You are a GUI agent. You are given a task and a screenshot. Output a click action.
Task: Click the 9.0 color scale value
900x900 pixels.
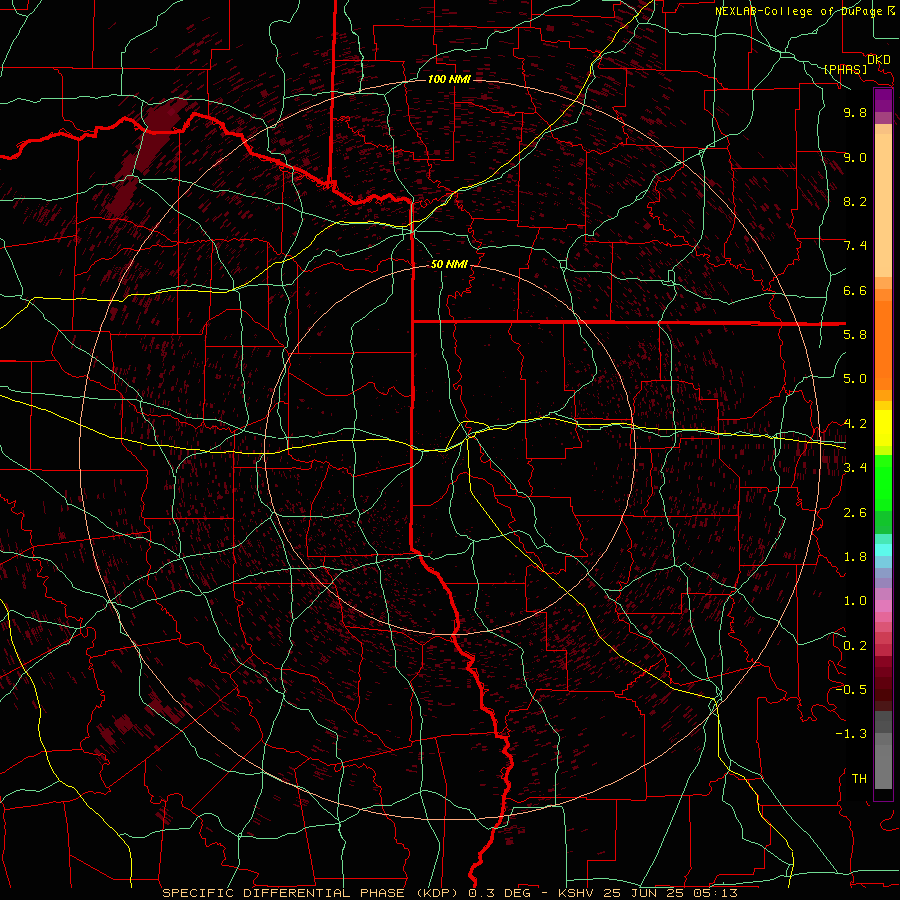[855, 157]
